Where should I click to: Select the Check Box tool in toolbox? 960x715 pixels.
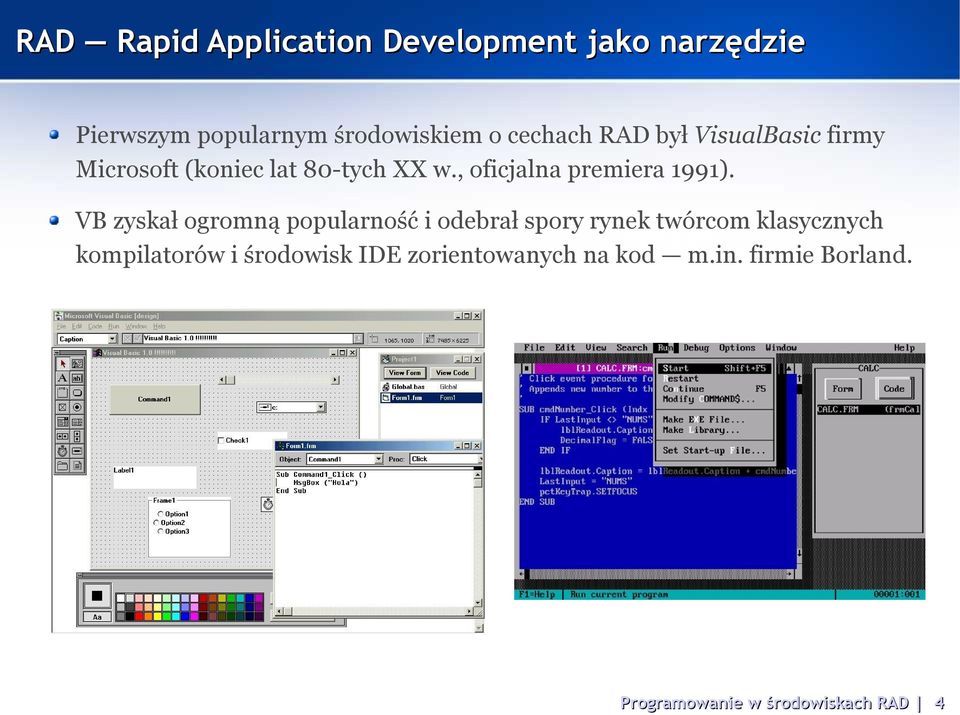(x=62, y=407)
